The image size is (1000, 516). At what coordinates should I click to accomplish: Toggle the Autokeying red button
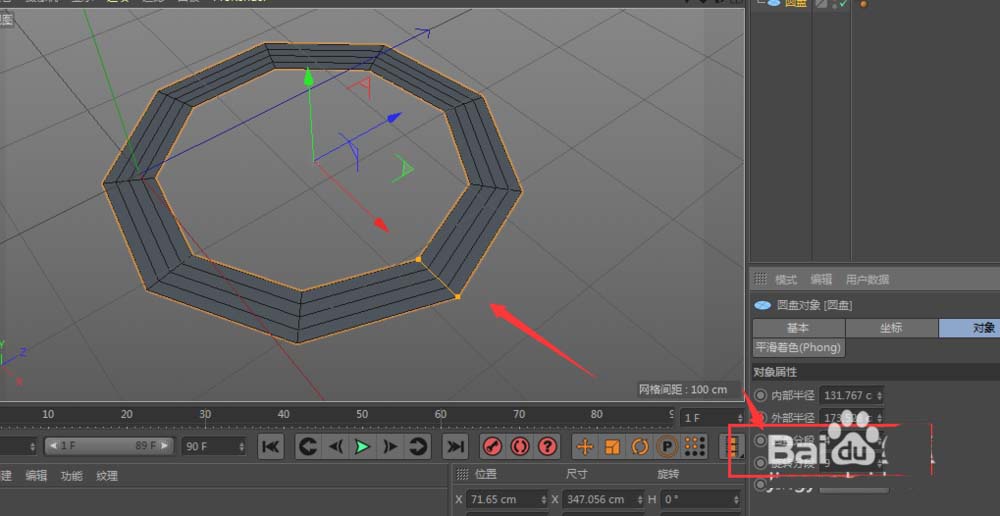coord(520,446)
